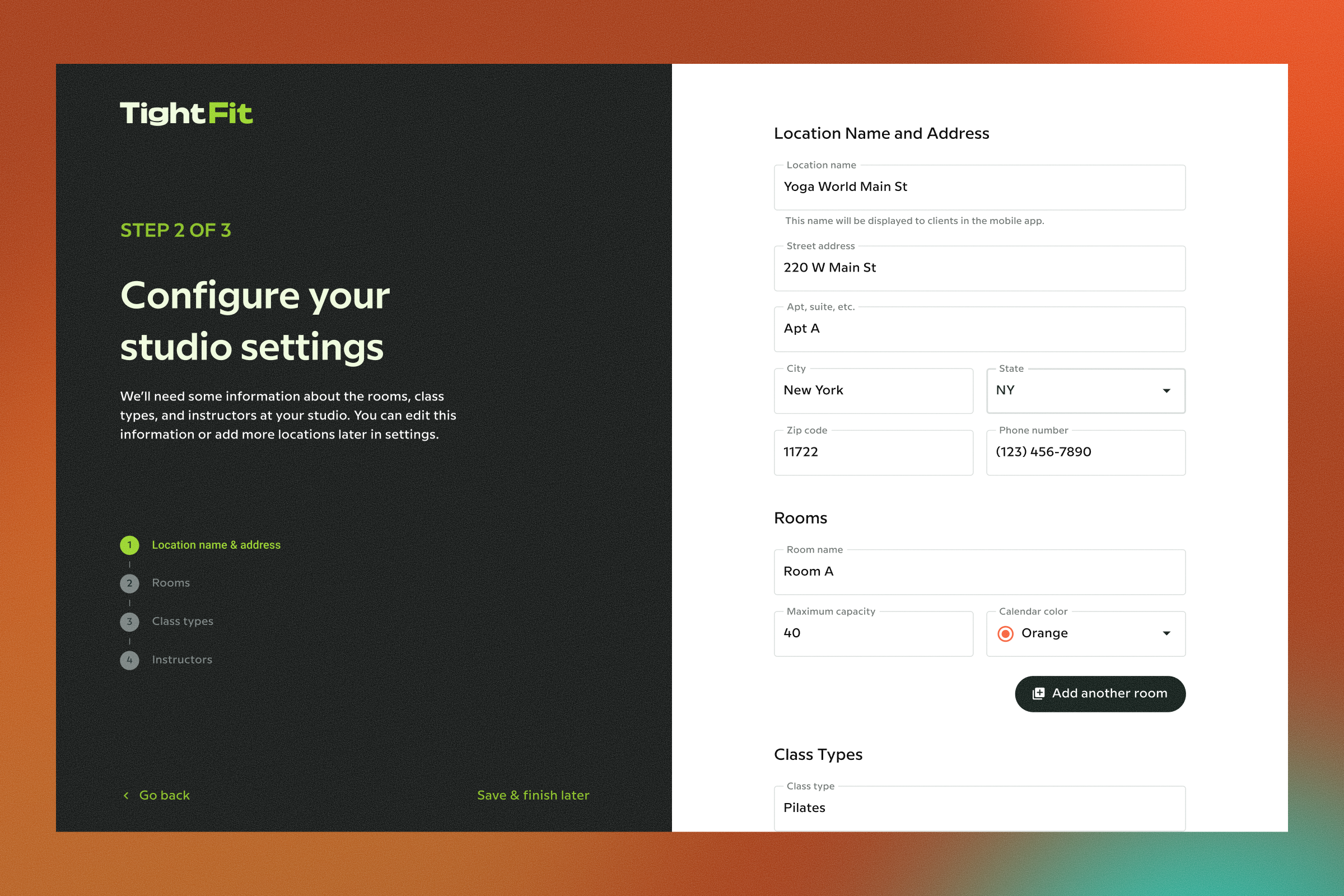The width and height of the screenshot is (1344, 896).
Task: Focus the Class type Pilates field
Action: (x=979, y=809)
